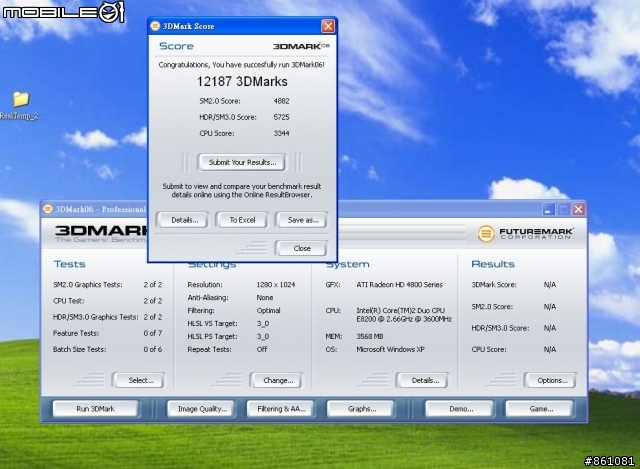The image size is (640, 469).
Task: Close the 3DMark06 Professional window
Action: click(578, 209)
